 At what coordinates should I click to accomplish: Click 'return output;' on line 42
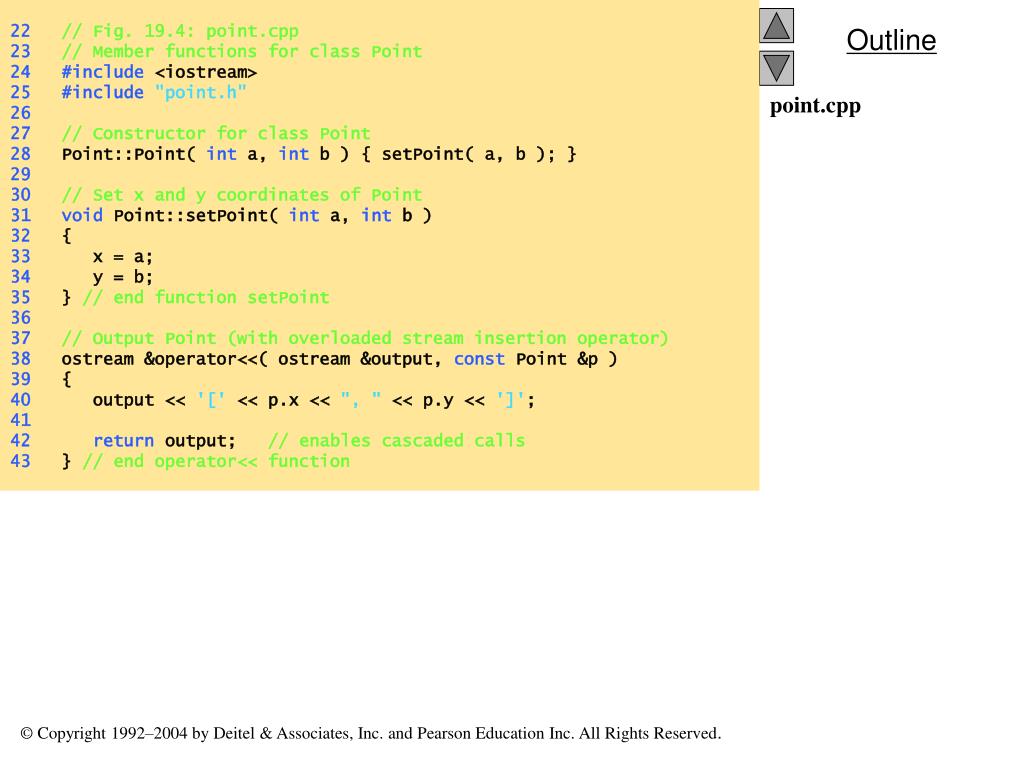[x=165, y=441]
